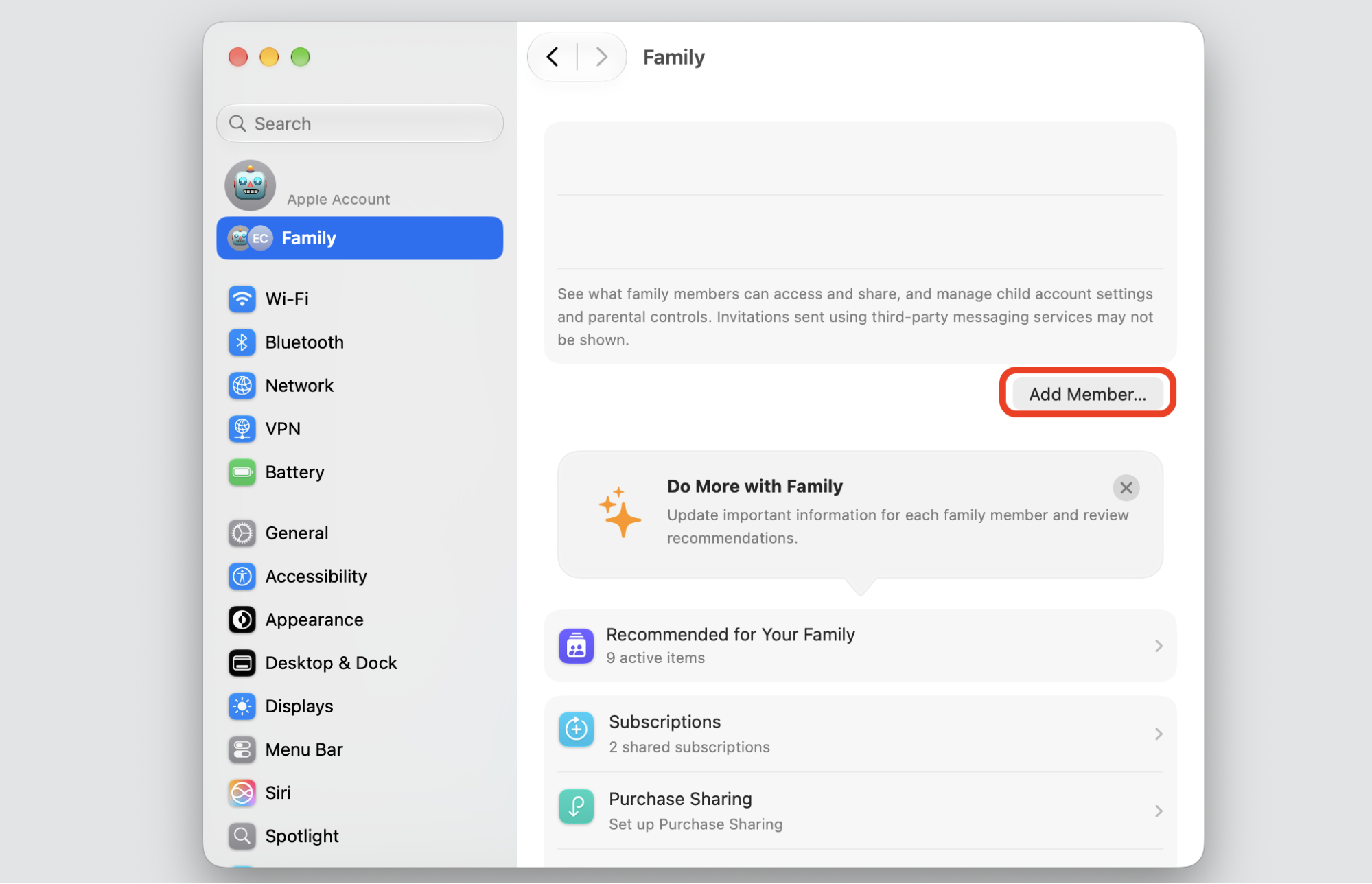Go forward with the right arrow
1372x884 pixels.
click(x=602, y=57)
